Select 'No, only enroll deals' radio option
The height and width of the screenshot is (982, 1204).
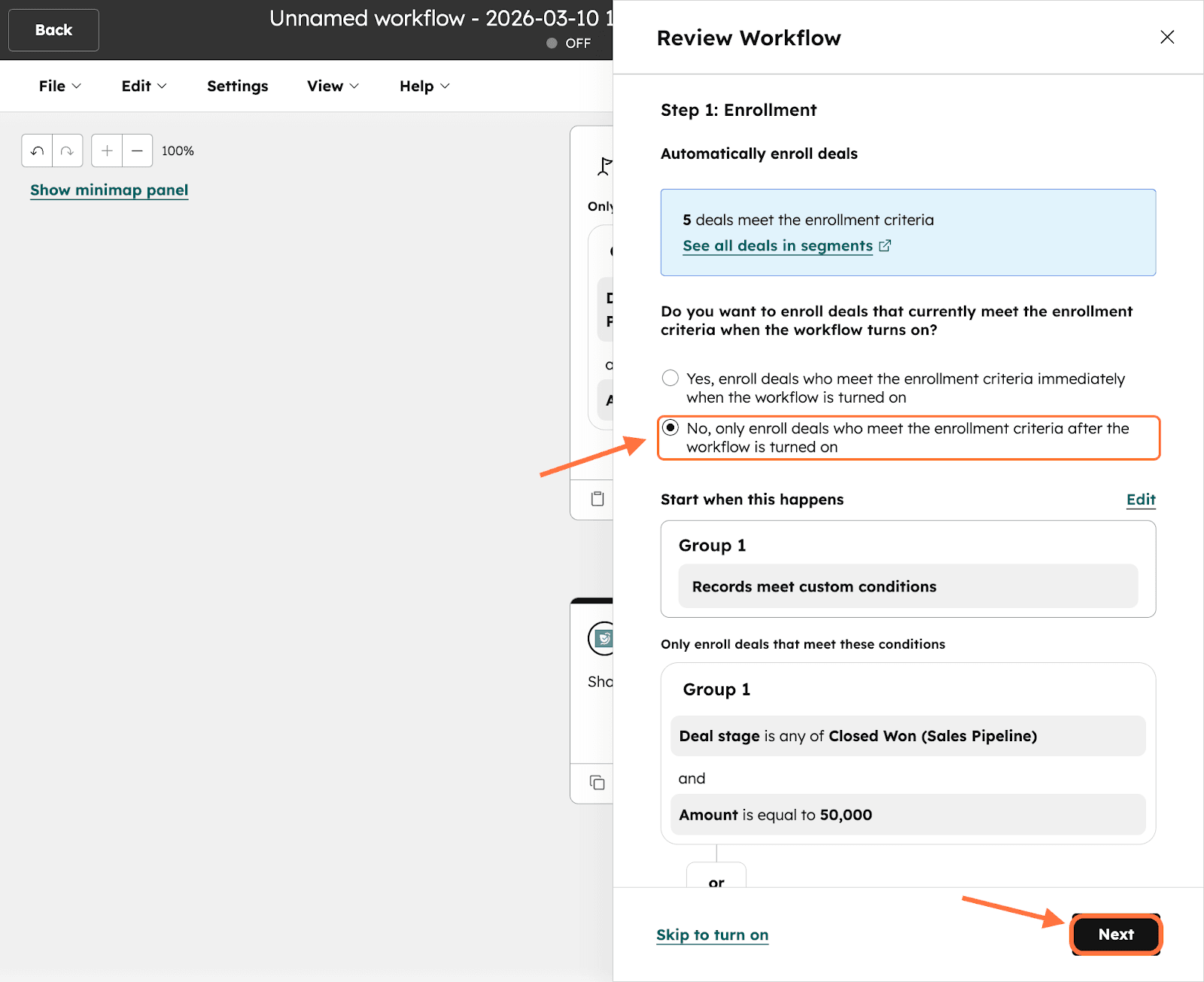coord(670,427)
